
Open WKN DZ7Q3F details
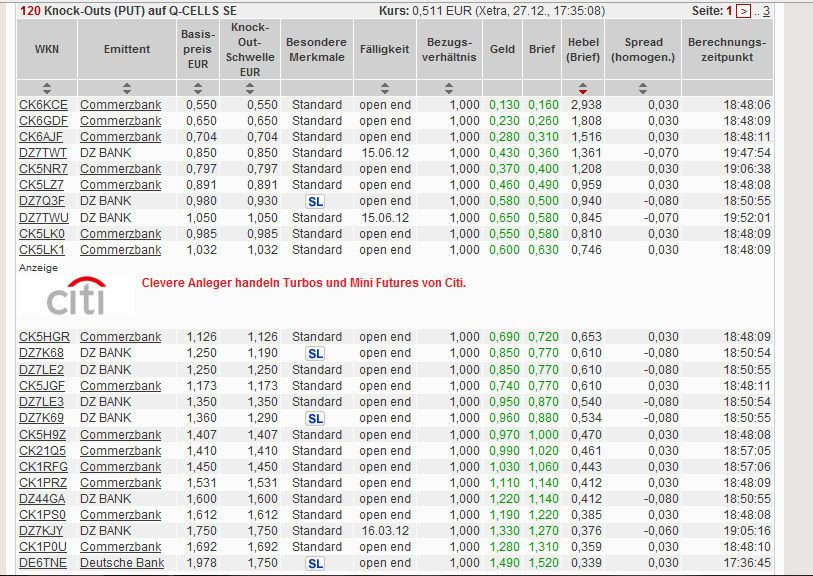pyautogui.click(x=42, y=201)
